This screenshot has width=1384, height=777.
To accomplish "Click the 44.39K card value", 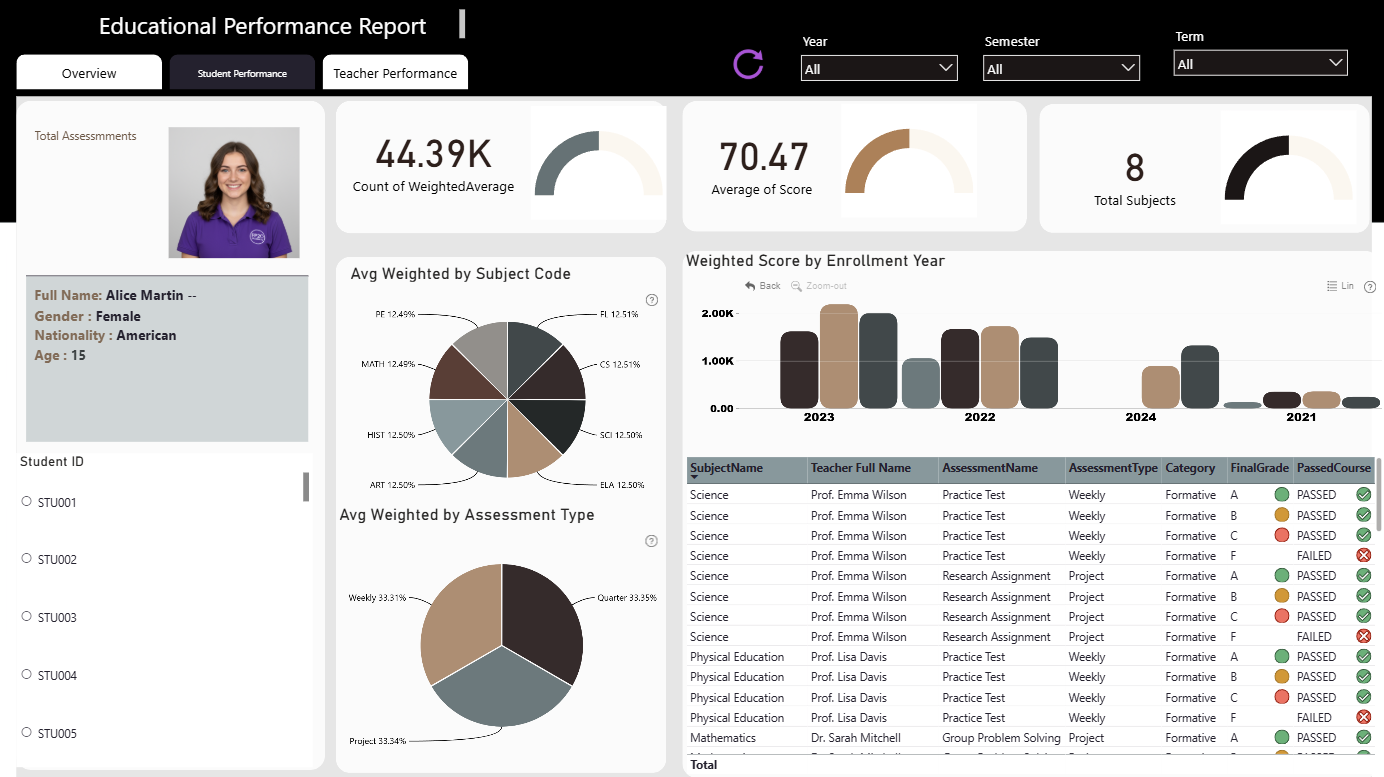I will [x=434, y=154].
